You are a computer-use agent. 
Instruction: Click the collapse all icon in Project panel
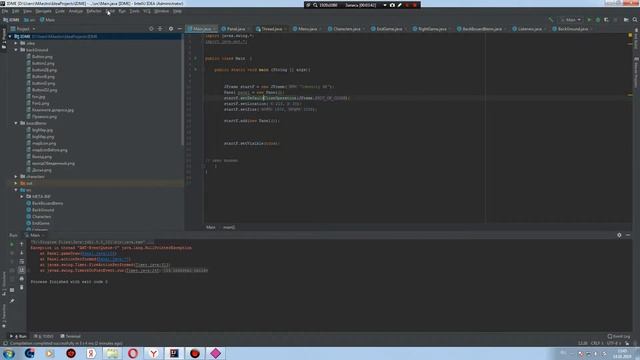(160, 29)
